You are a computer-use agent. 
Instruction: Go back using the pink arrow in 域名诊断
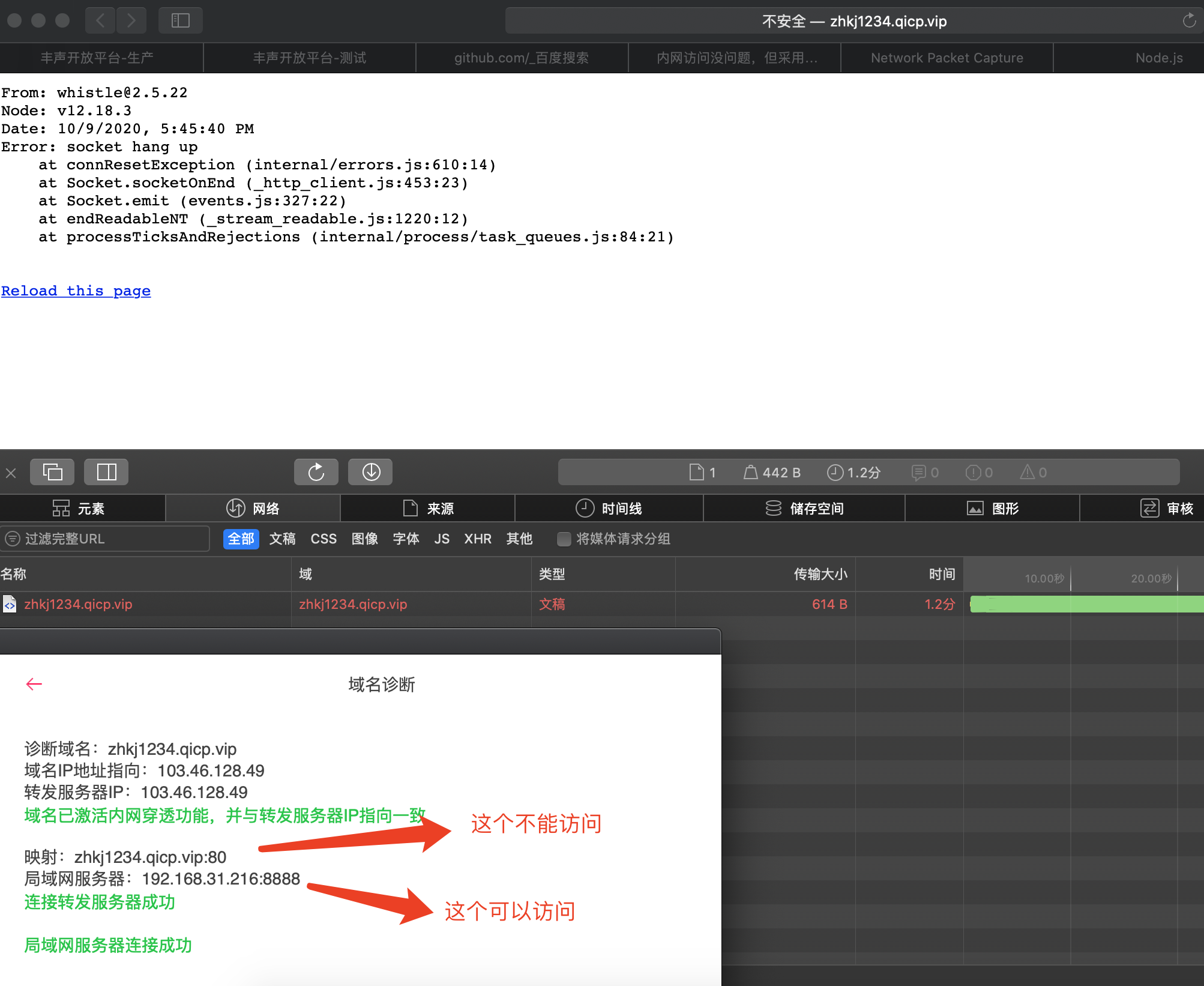(x=34, y=684)
